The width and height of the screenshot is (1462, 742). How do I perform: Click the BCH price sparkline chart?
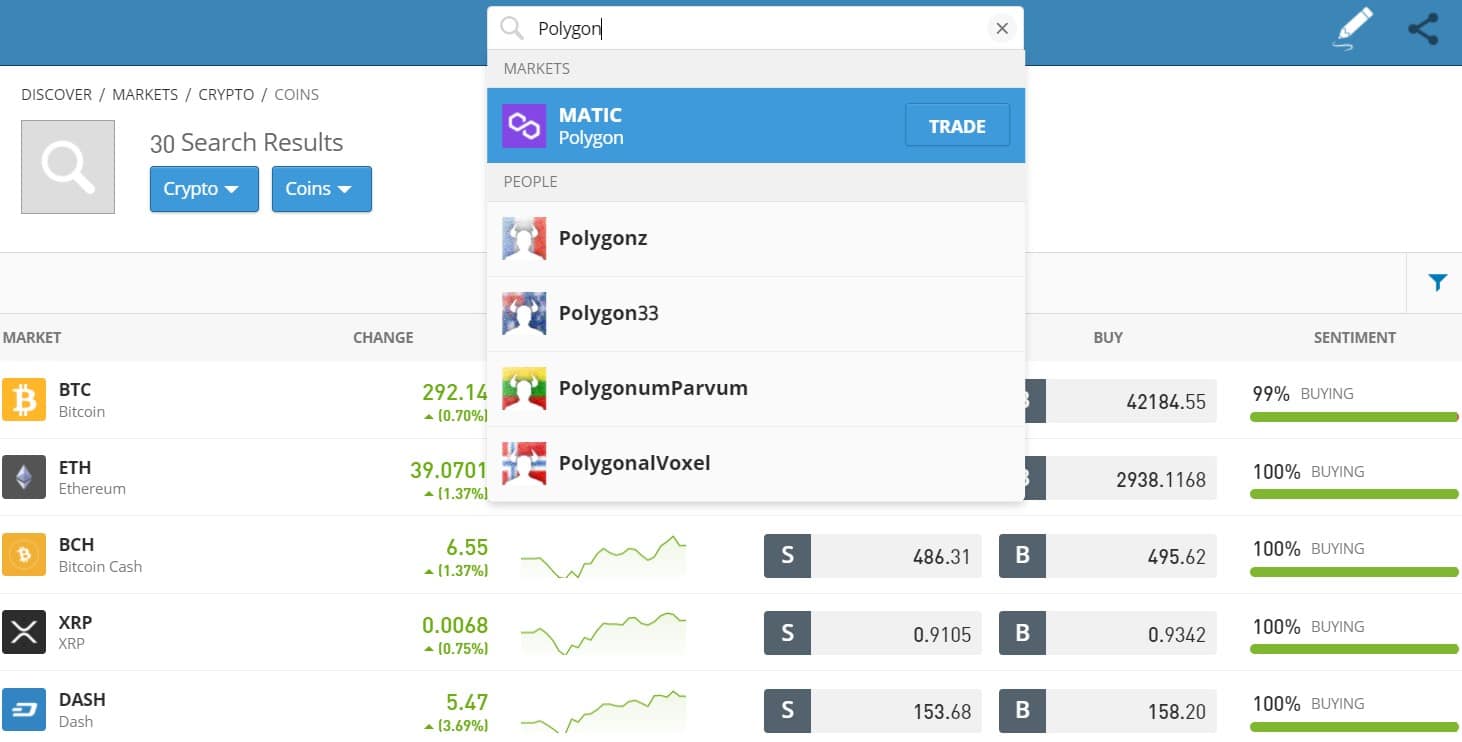click(603, 557)
